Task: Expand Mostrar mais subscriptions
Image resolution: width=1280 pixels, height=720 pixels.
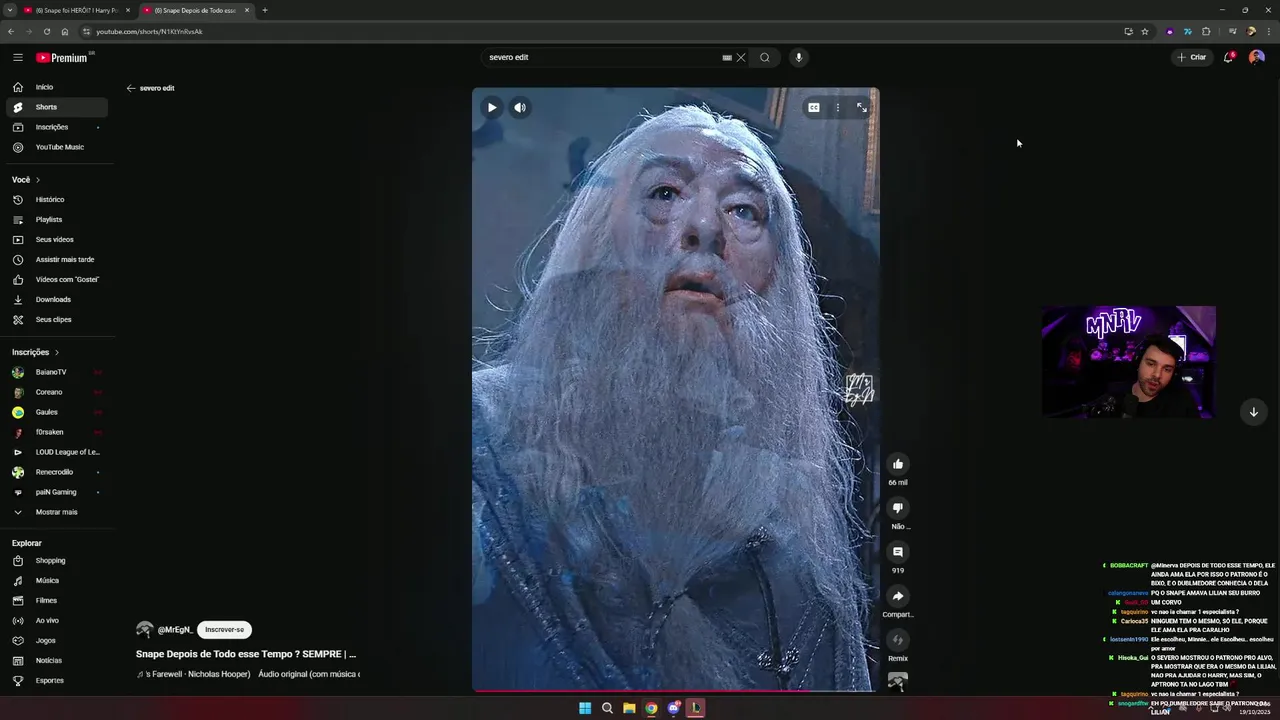Action: coord(57,512)
